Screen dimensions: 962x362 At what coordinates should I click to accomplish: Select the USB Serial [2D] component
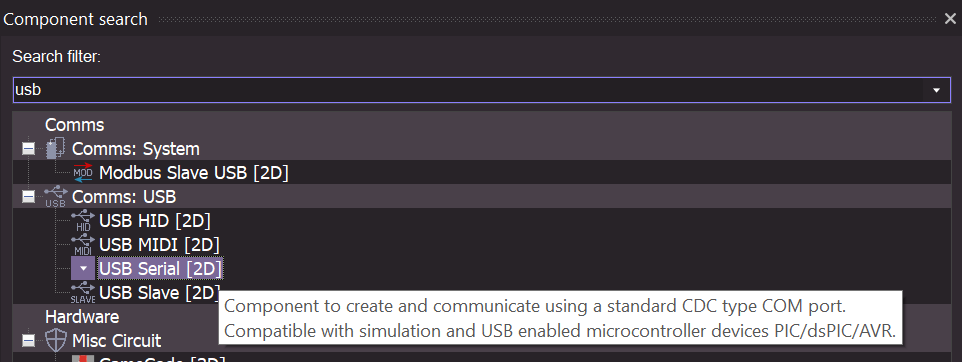(160, 268)
